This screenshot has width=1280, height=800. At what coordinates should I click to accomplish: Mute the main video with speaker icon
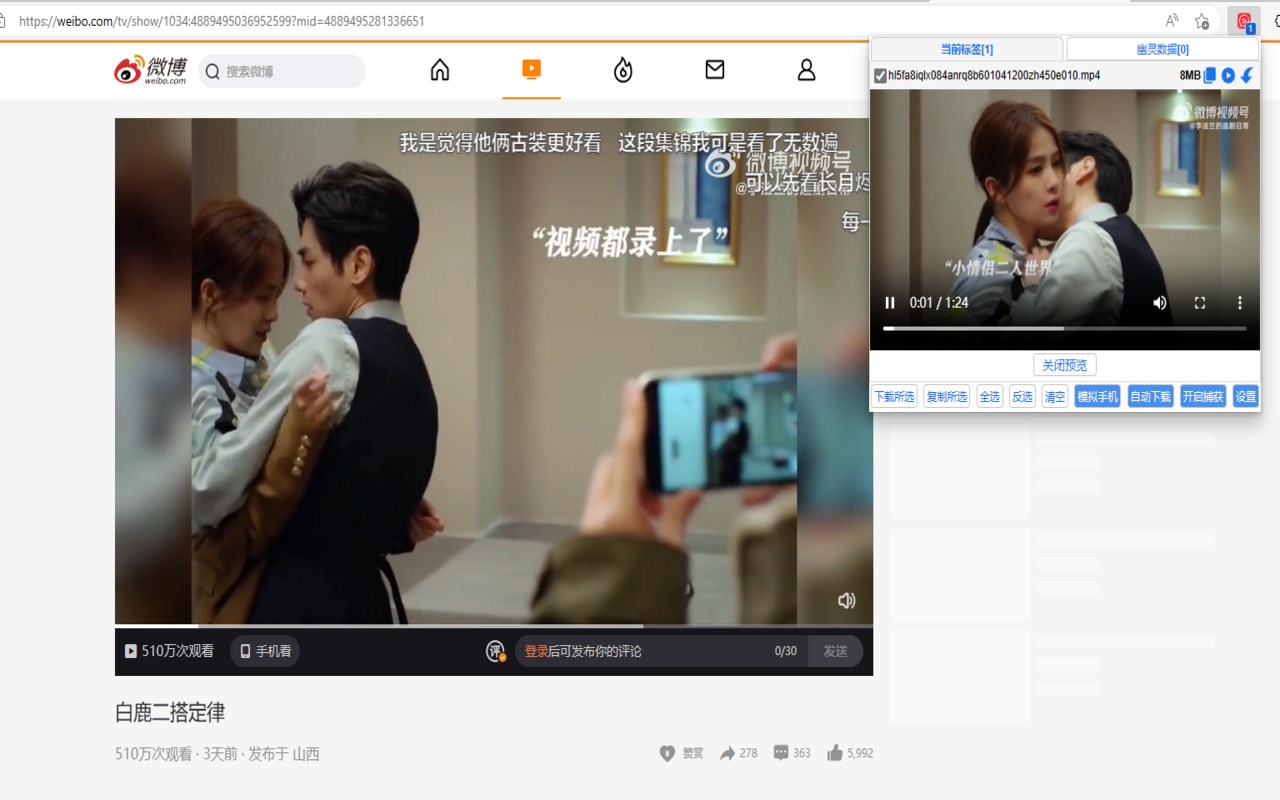pos(846,600)
